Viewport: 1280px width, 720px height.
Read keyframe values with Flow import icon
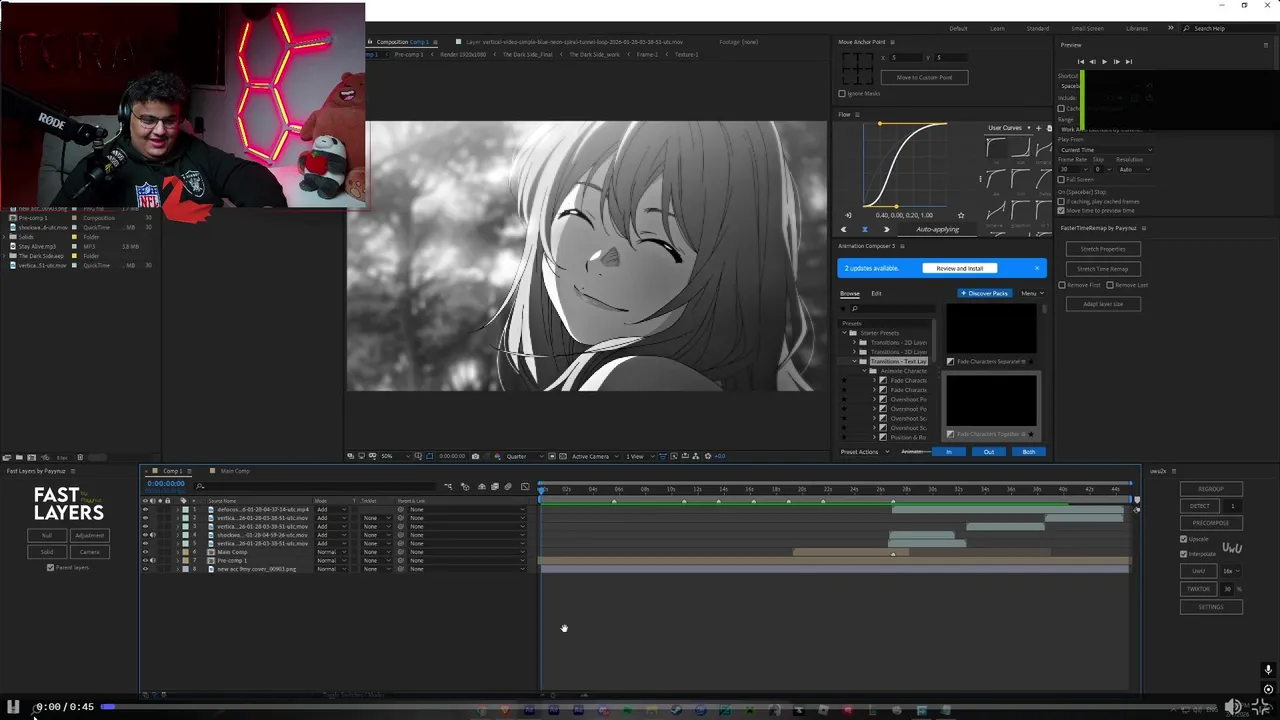click(848, 215)
